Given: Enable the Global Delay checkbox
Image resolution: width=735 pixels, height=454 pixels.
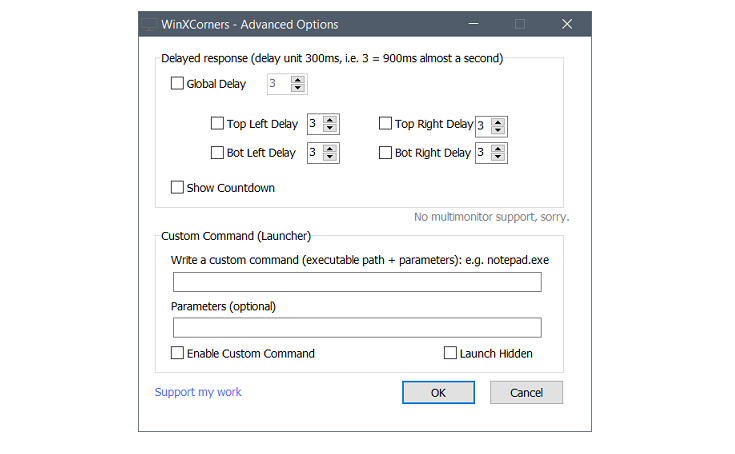Looking at the screenshot, I should [x=178, y=84].
